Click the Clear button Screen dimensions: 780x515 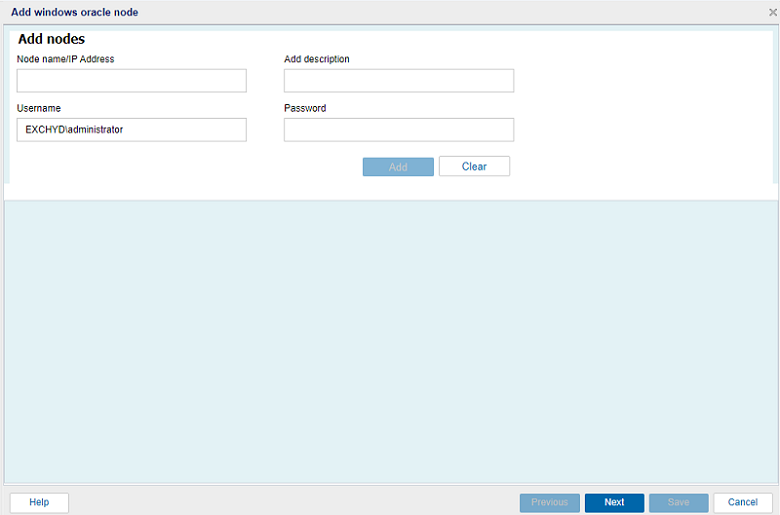474,166
